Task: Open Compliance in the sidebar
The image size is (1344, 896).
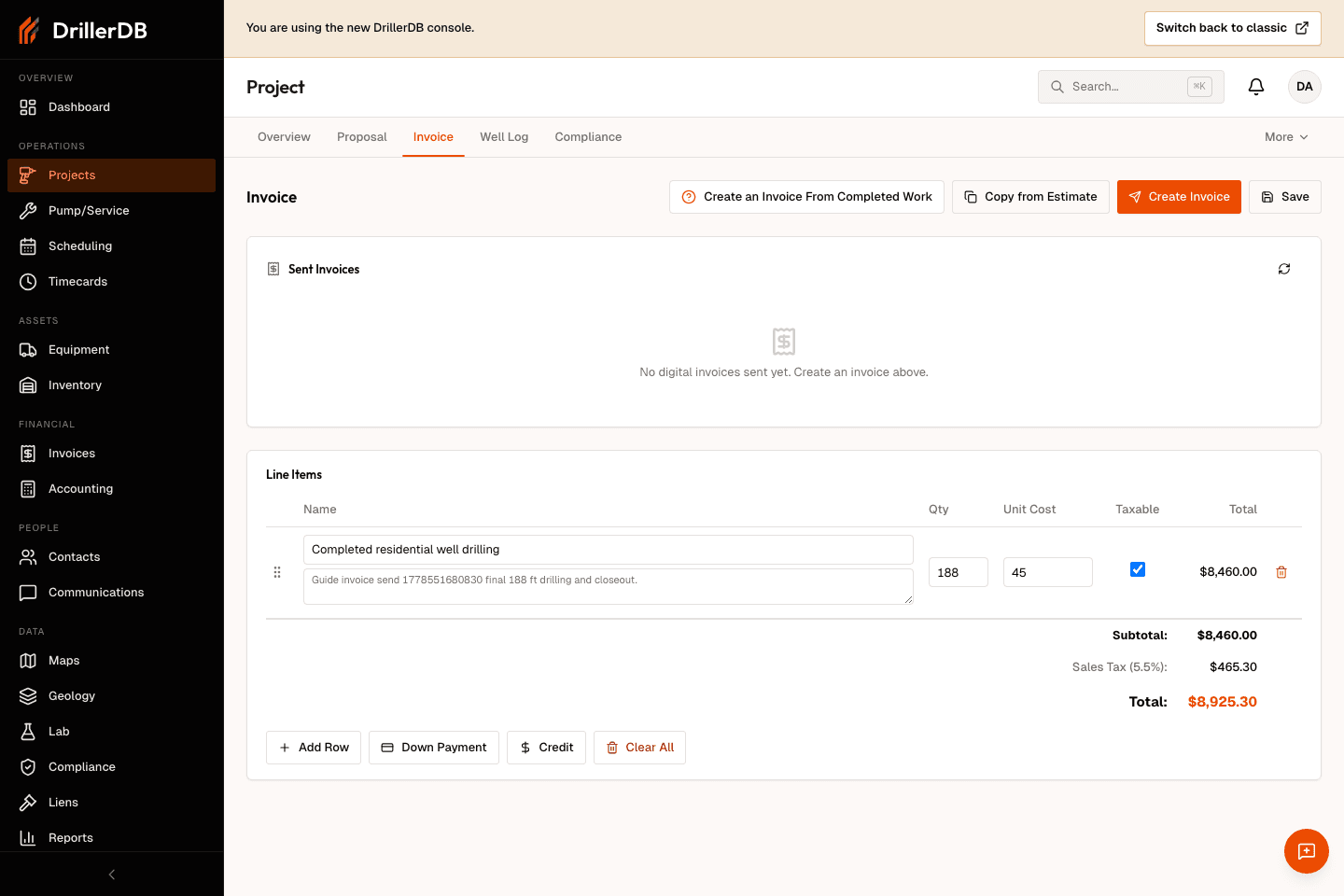Action: (111, 767)
